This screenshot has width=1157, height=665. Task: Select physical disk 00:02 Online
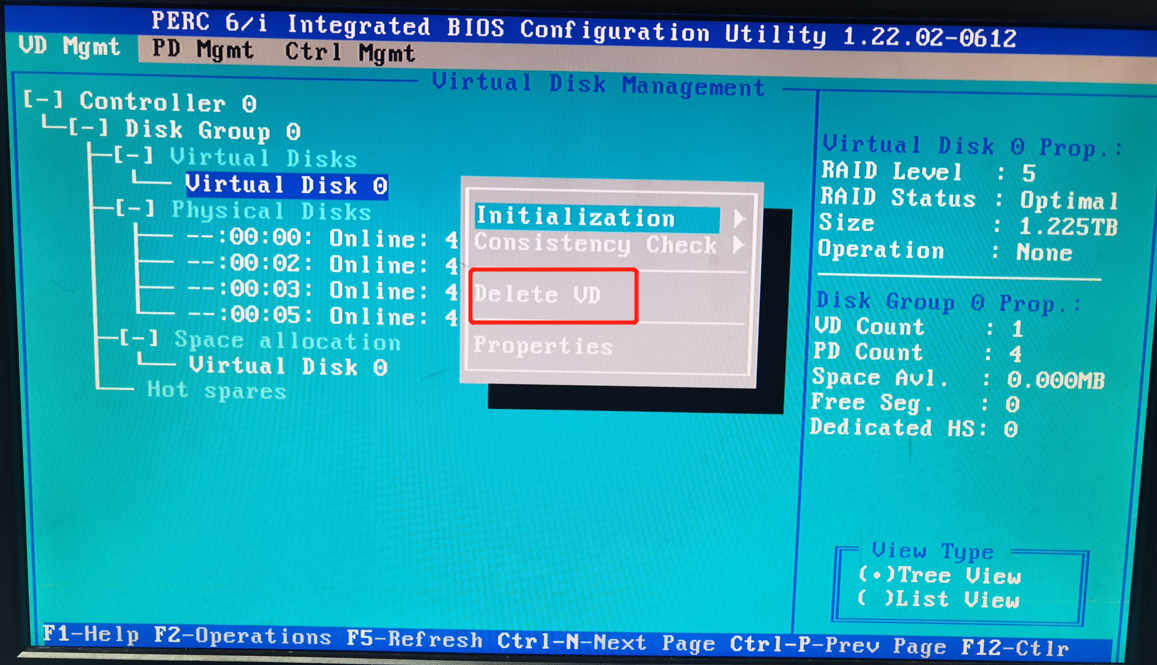[x=321, y=264]
